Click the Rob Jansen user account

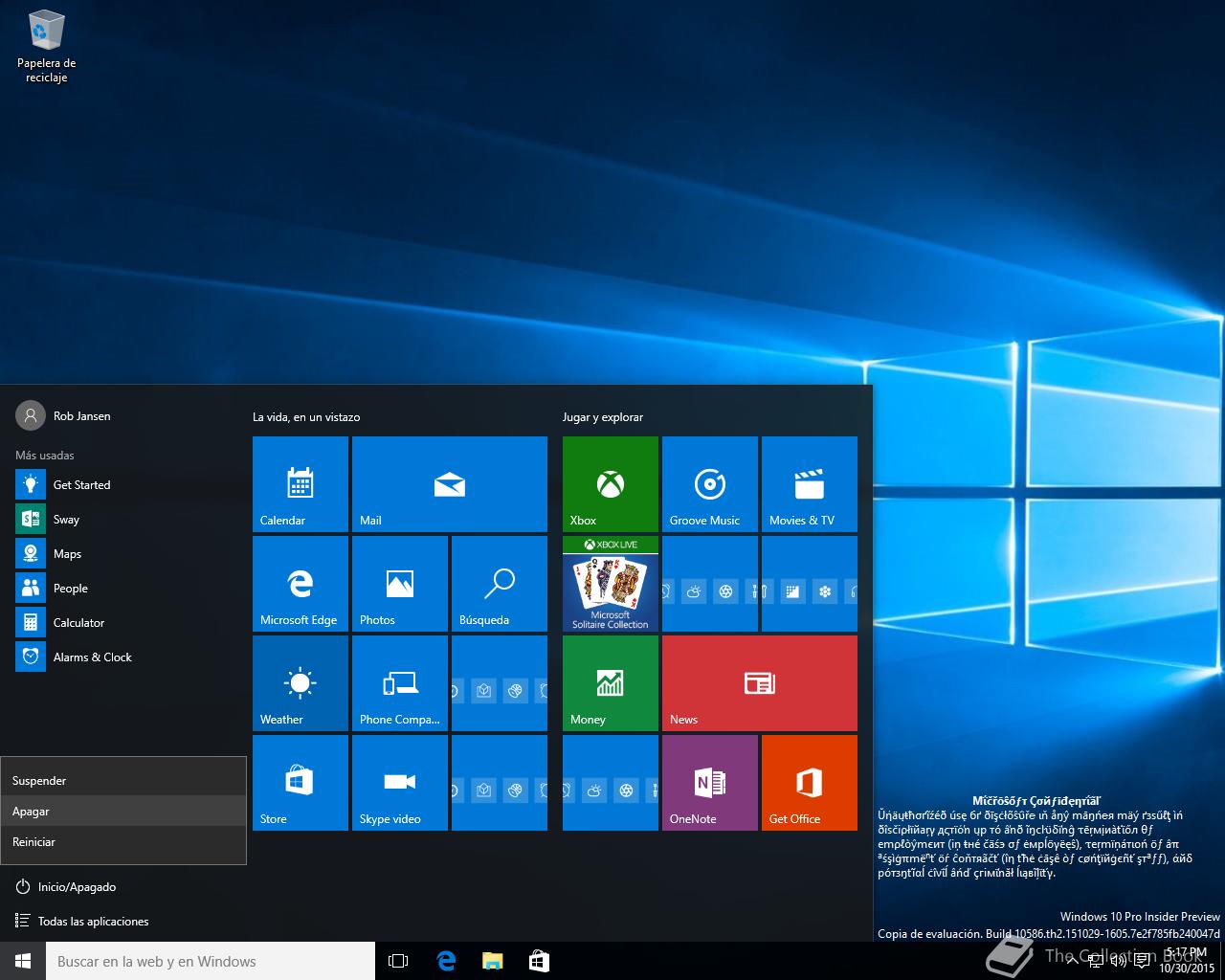pos(63,416)
